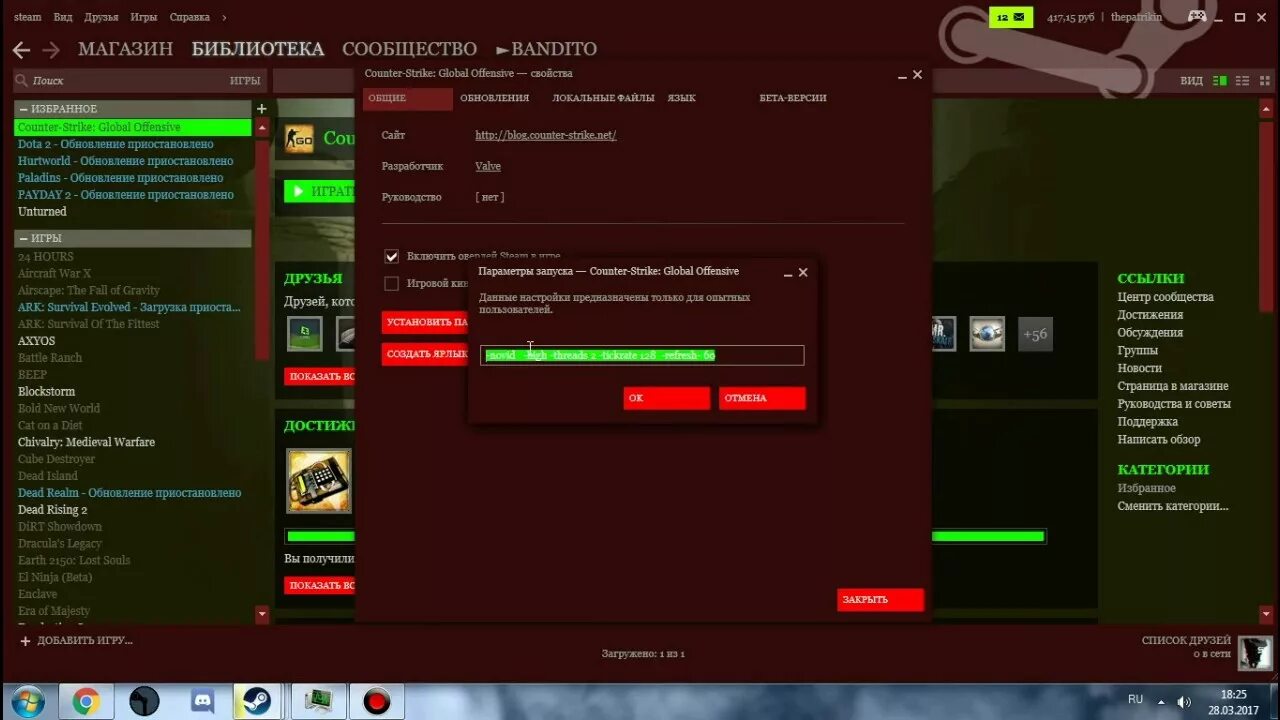Image resolution: width=1280 pixels, height=720 pixels.
Task: Open the language indicator RU in tray
Action: point(1136,700)
